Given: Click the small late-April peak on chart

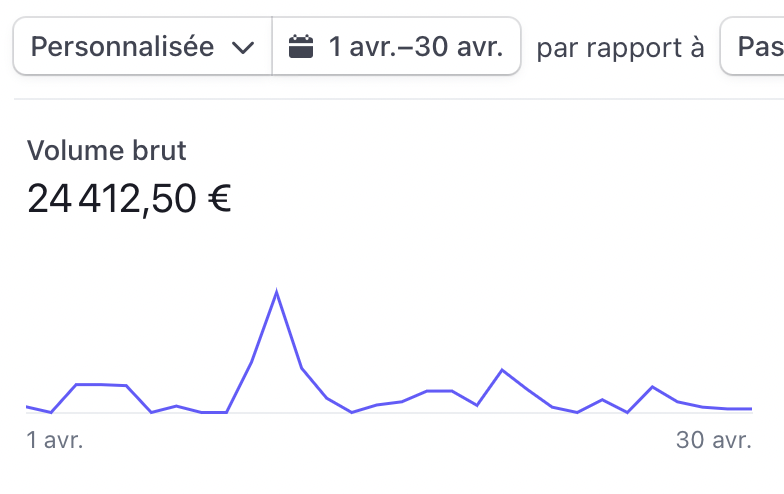Looking at the screenshot, I should pos(652,387).
